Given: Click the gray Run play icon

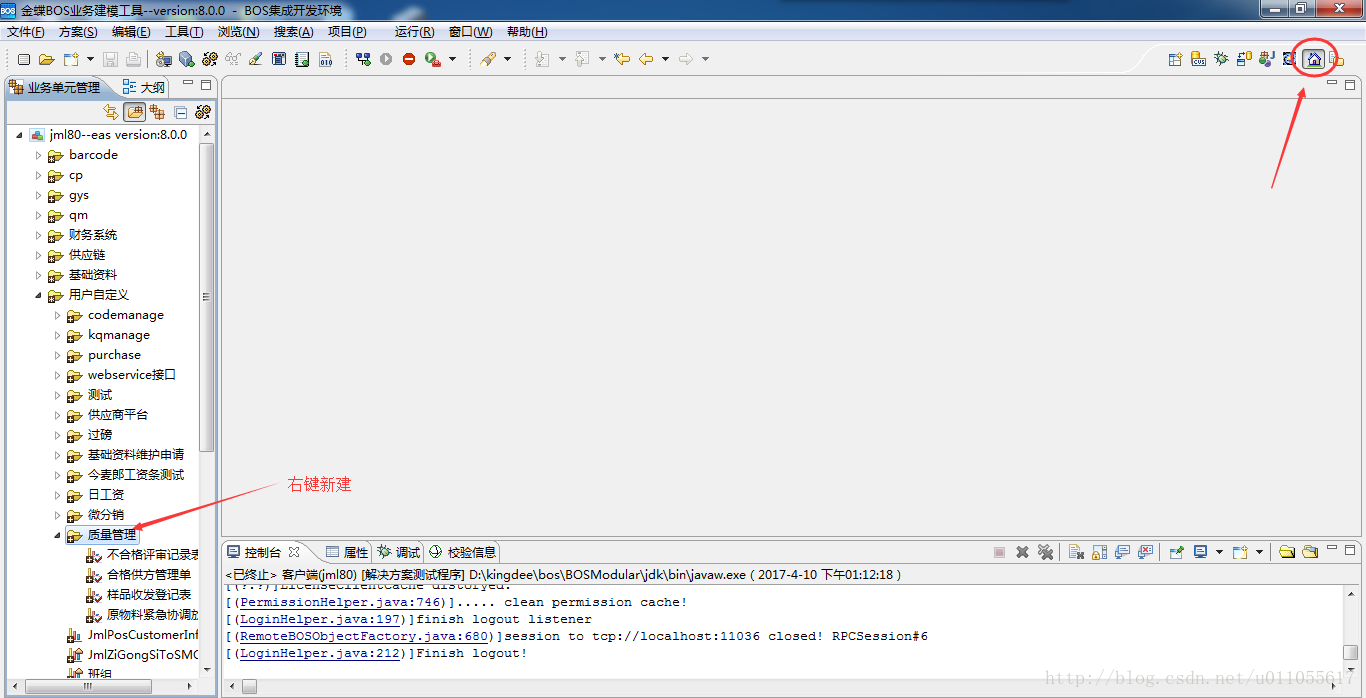Looking at the screenshot, I should tap(386, 60).
